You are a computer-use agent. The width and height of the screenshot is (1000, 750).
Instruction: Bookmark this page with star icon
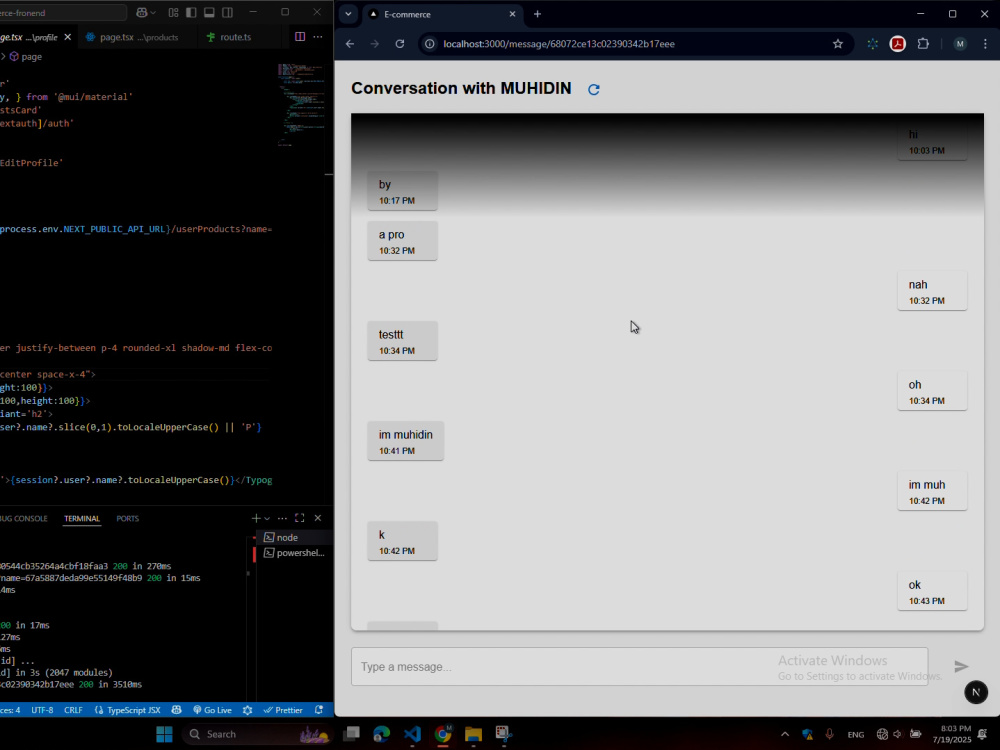click(838, 44)
